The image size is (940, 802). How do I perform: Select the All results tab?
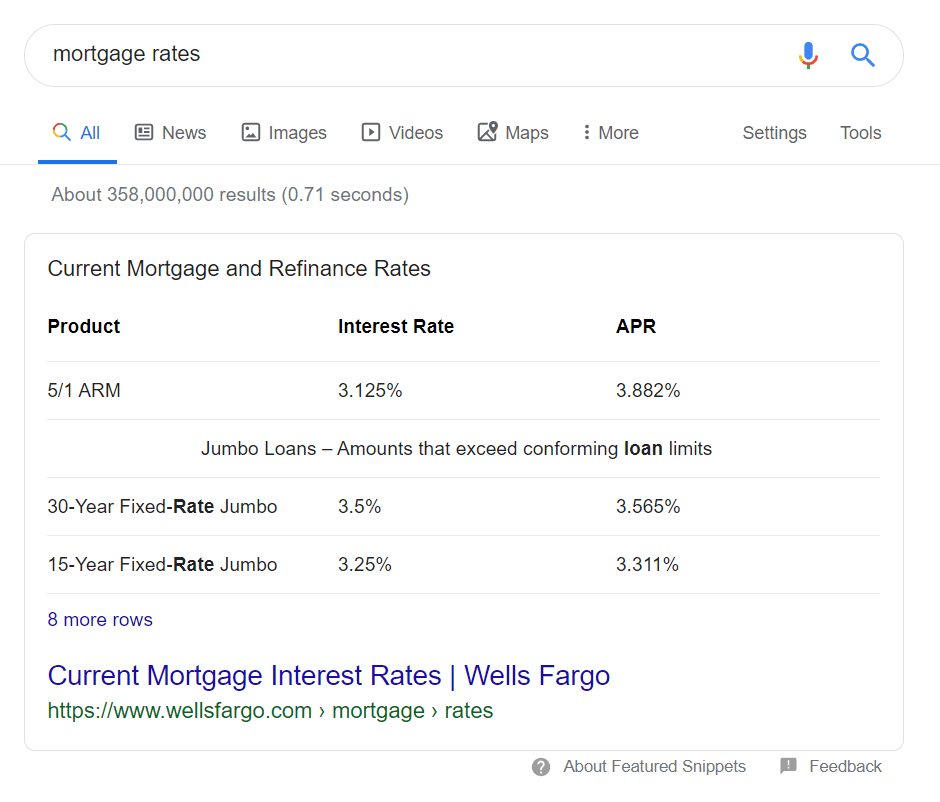77,132
